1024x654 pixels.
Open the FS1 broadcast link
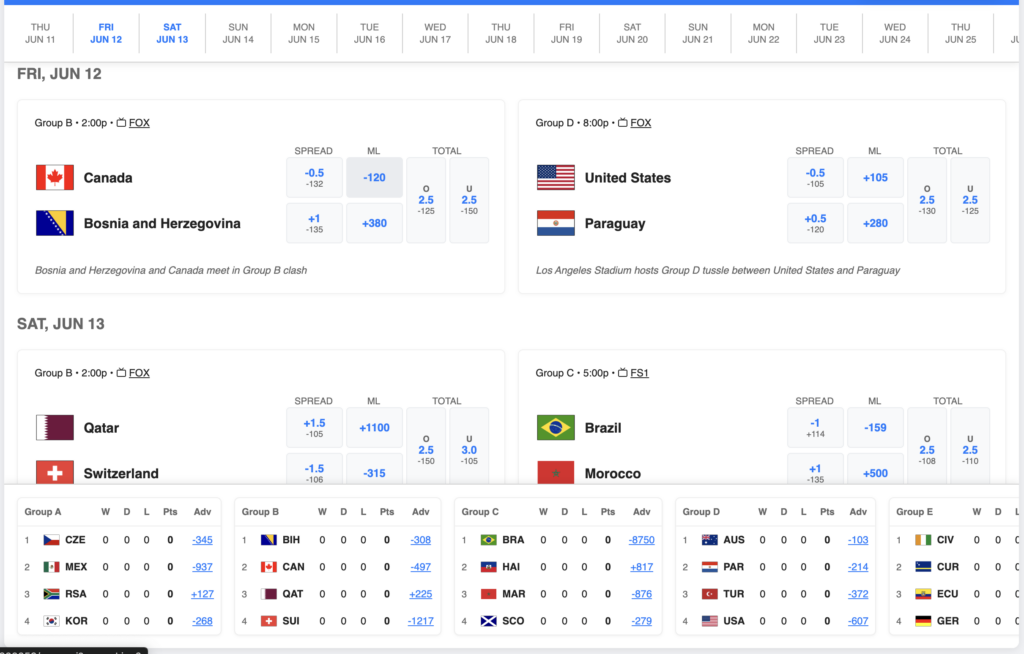pyautogui.click(x=639, y=373)
